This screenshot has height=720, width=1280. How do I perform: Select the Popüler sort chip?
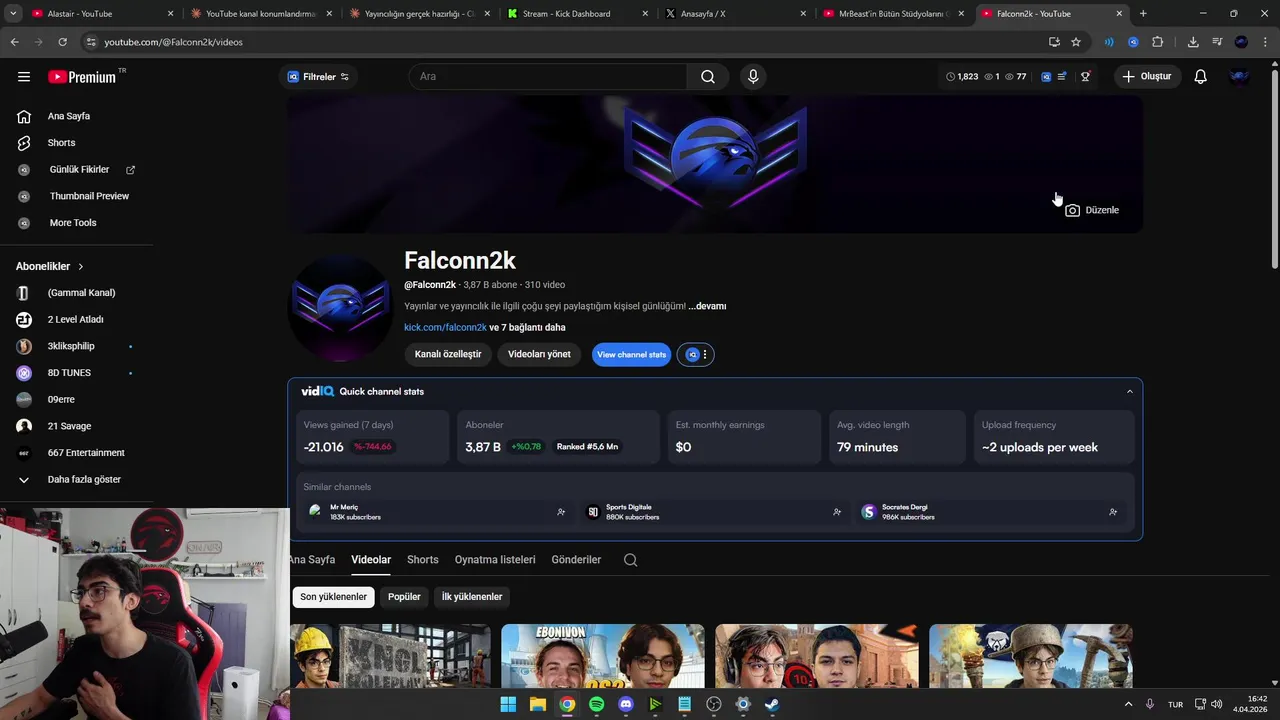pos(404,597)
